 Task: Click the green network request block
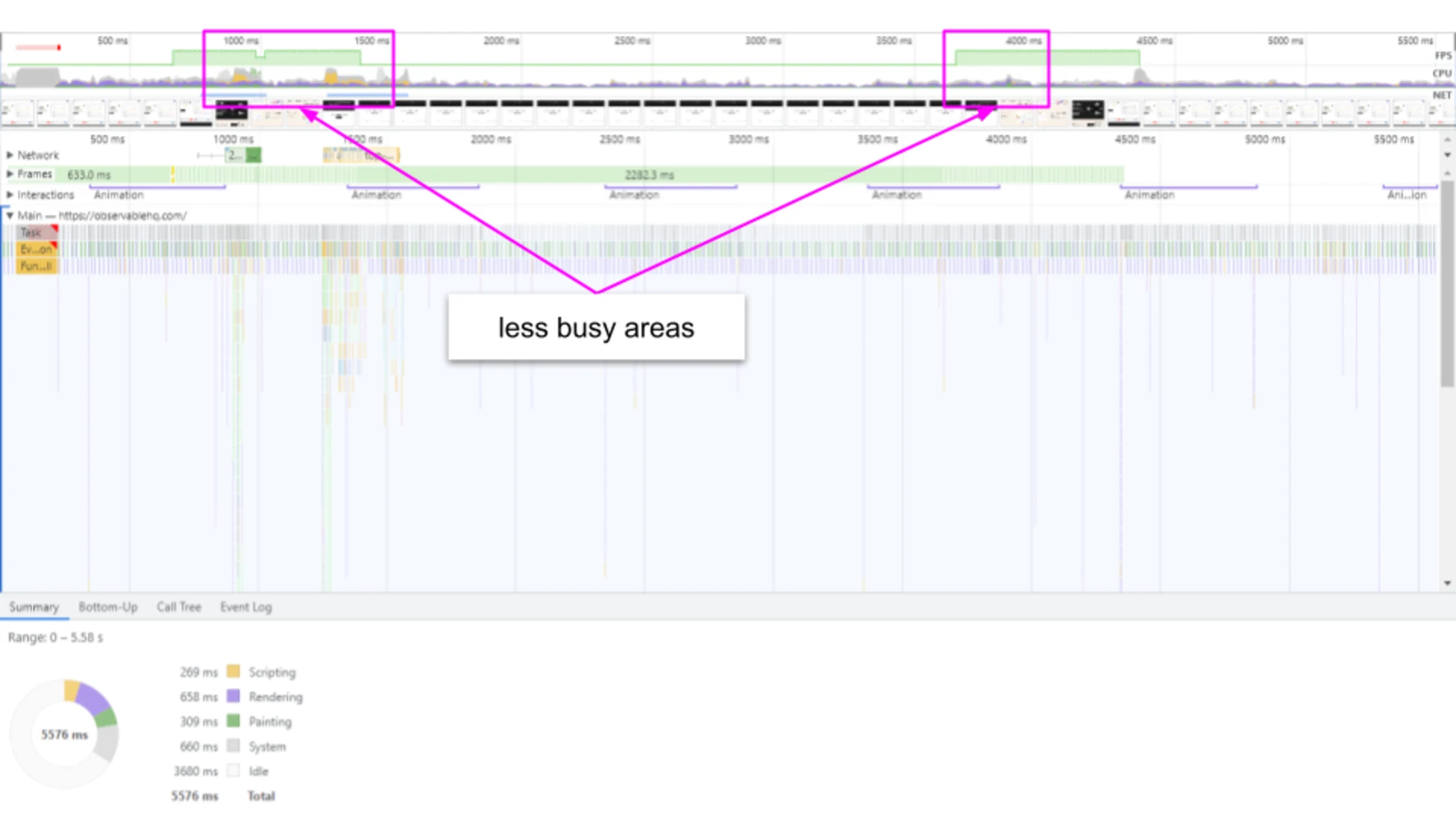coord(253,155)
